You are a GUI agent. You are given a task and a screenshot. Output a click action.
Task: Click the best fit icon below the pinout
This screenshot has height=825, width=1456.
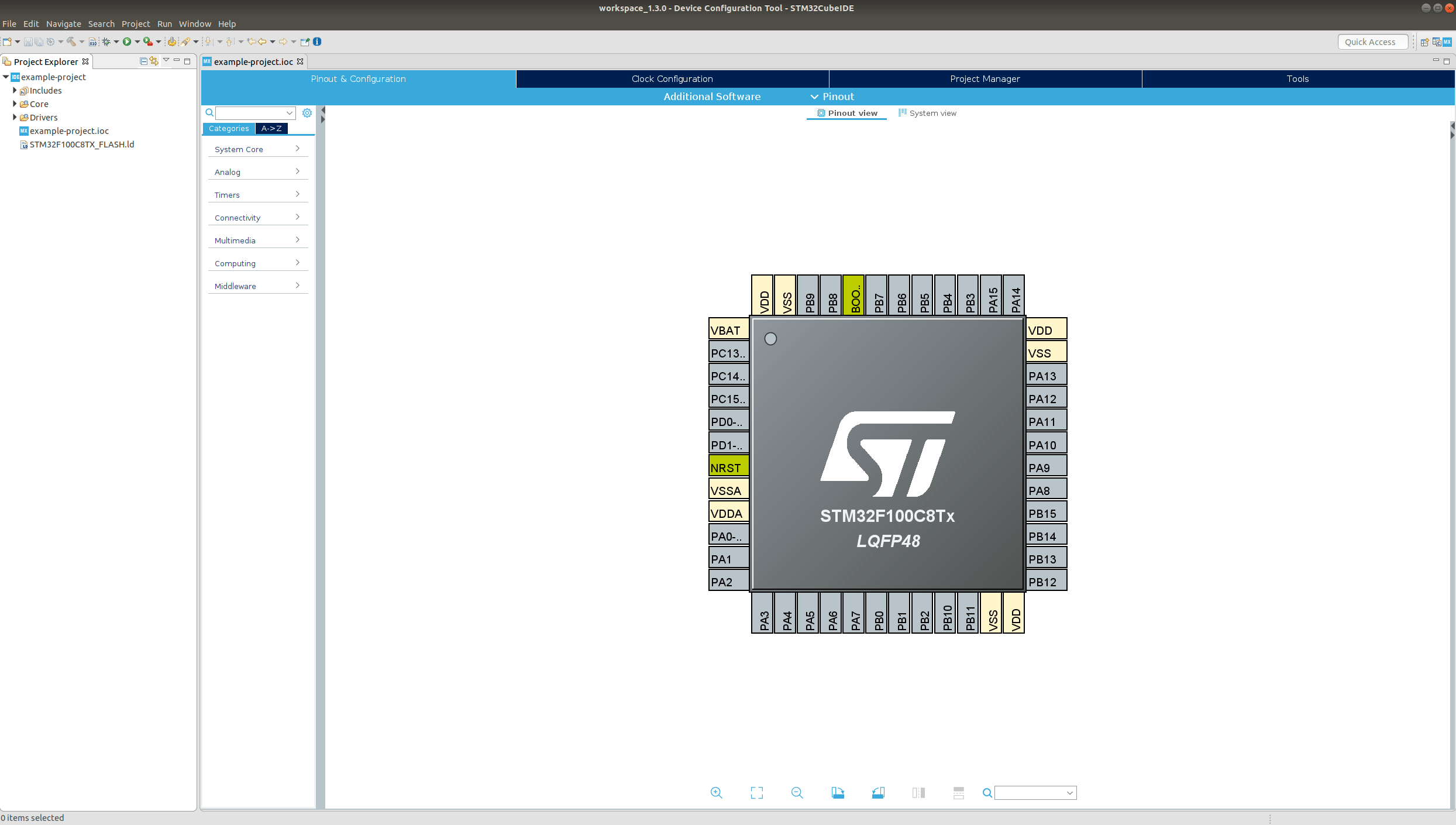(756, 793)
